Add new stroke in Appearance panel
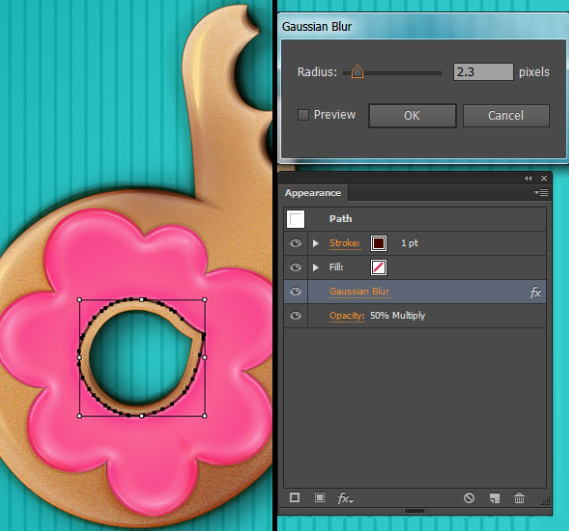569x531 pixels. pyautogui.click(x=295, y=498)
